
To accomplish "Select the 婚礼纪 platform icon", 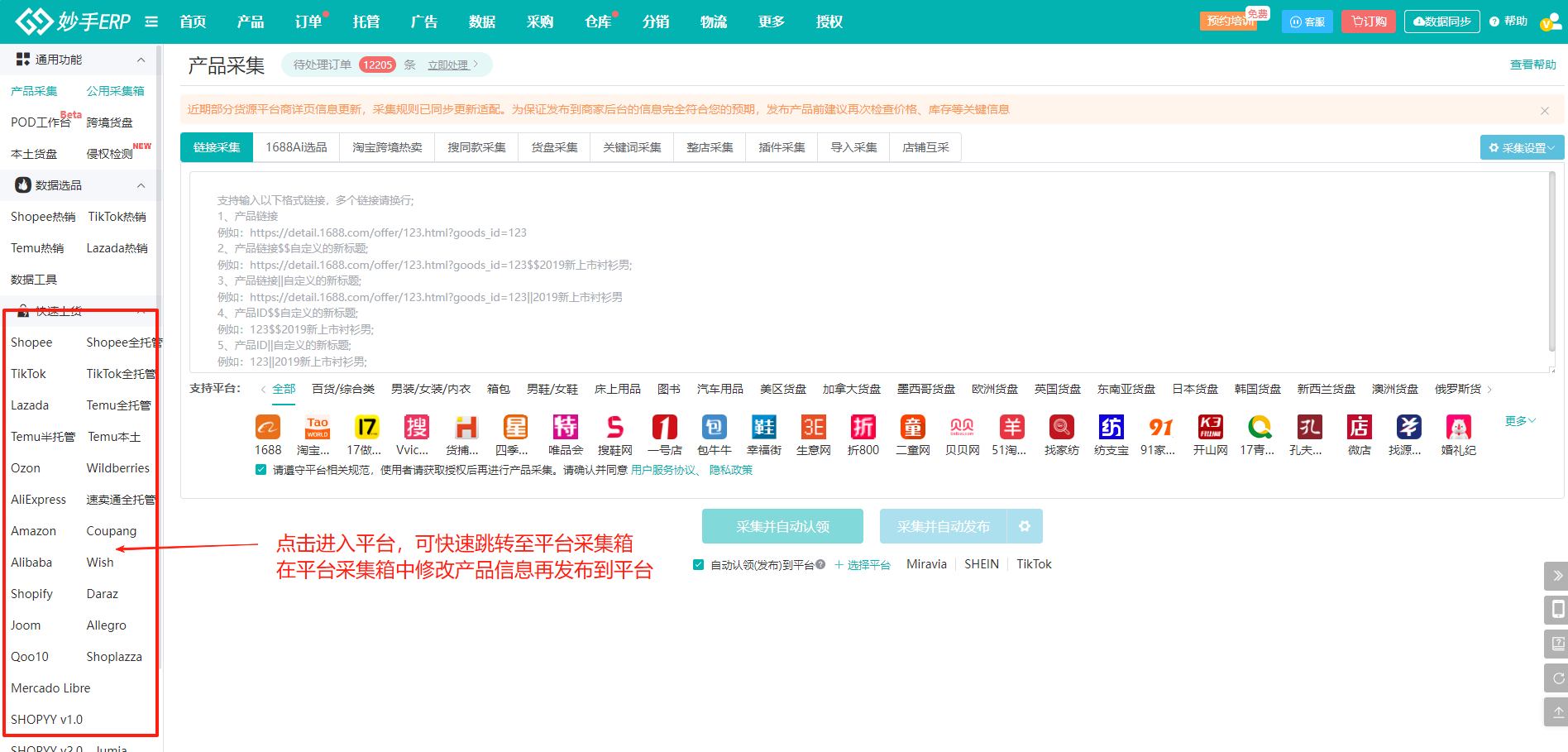I will pyautogui.click(x=1459, y=427).
